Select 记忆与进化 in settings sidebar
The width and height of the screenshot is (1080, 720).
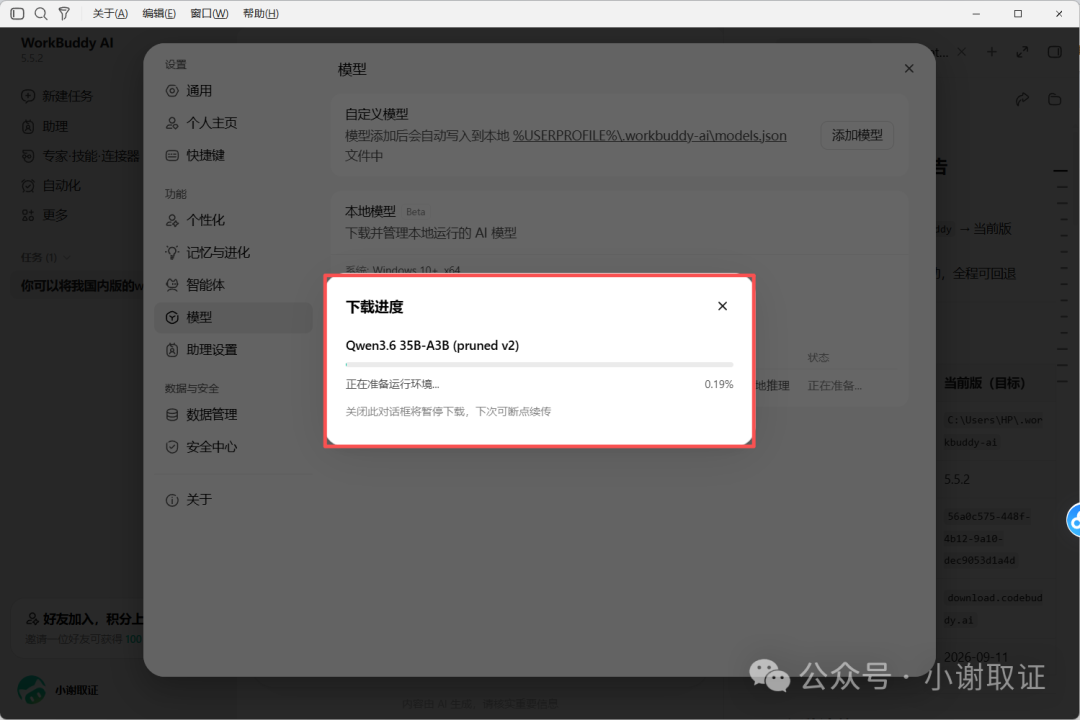(233, 252)
